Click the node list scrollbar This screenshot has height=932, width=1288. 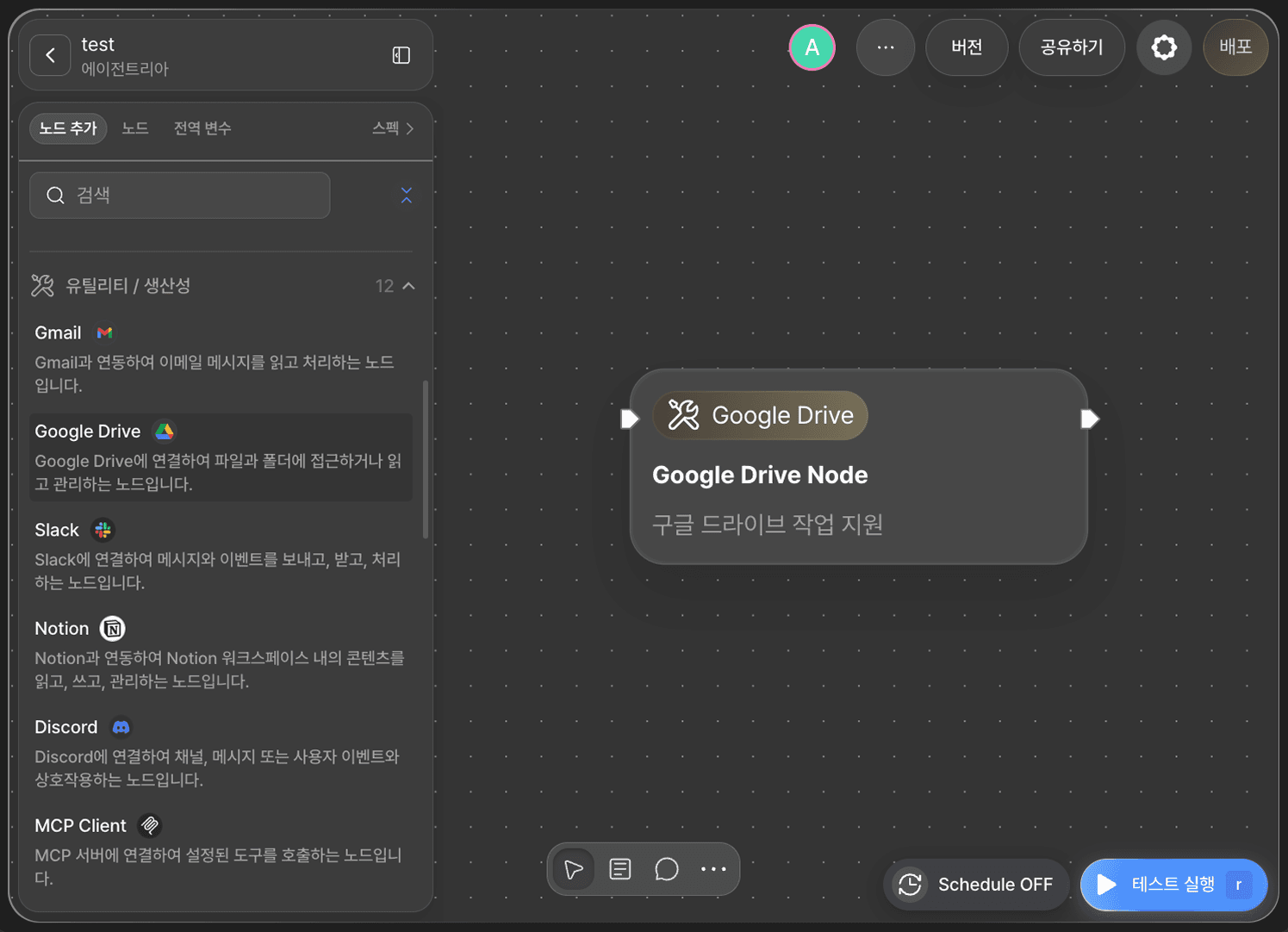[x=426, y=460]
